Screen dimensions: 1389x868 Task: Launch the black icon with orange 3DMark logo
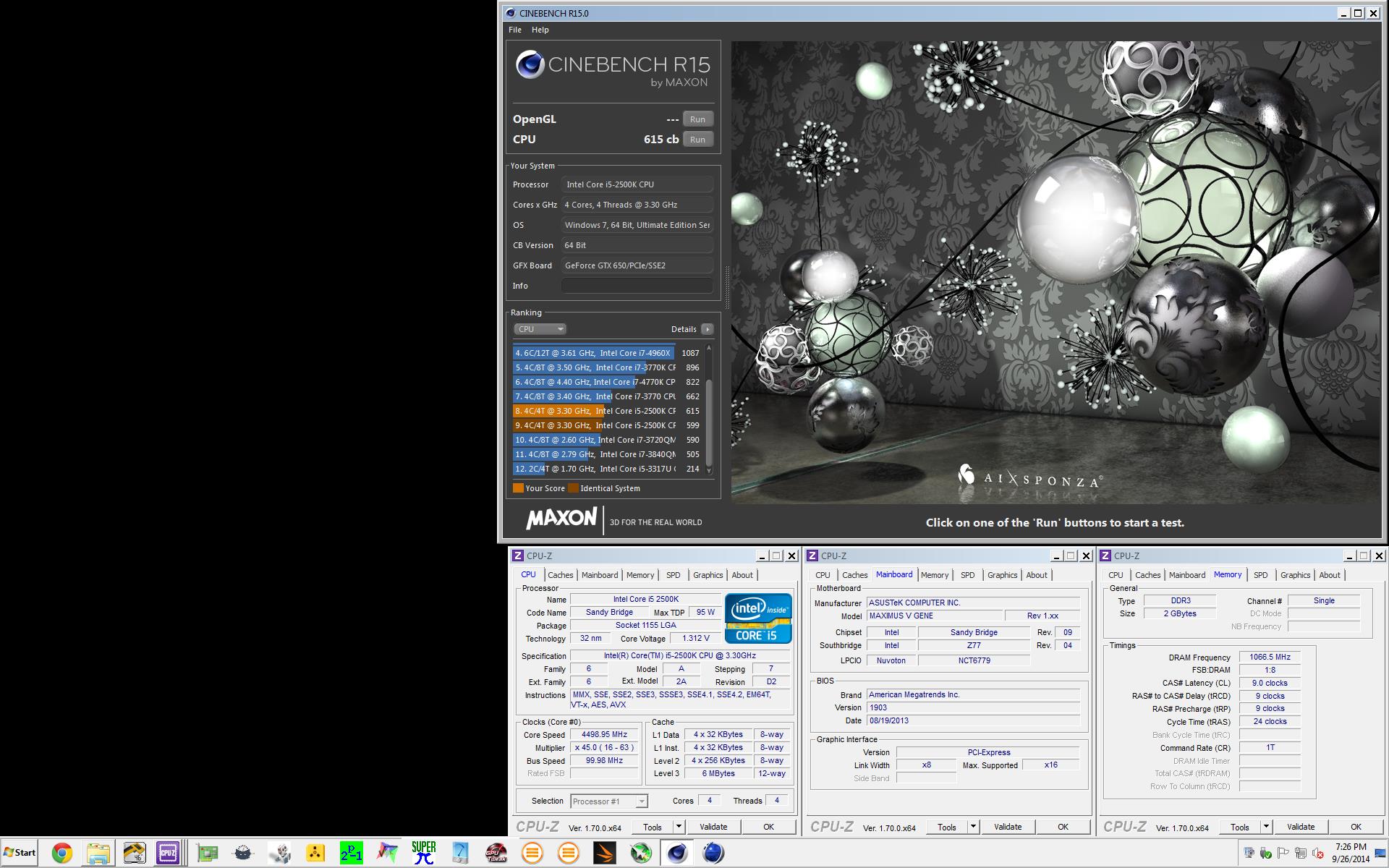(x=605, y=854)
